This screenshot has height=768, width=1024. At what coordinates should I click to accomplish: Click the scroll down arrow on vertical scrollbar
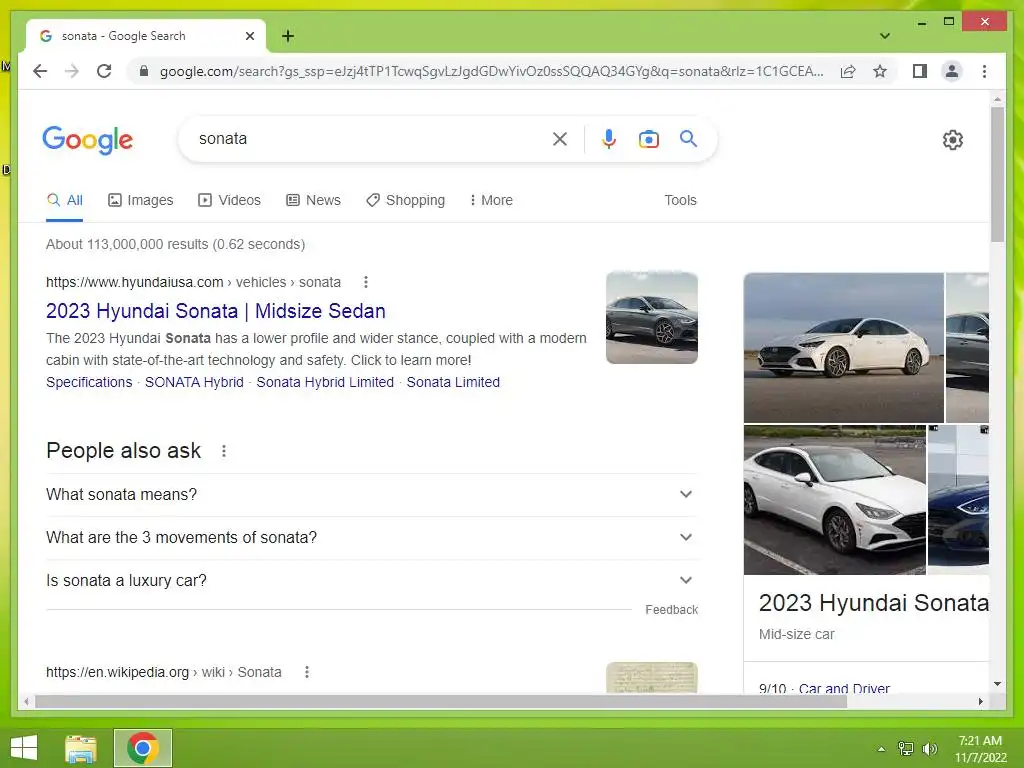point(997,684)
